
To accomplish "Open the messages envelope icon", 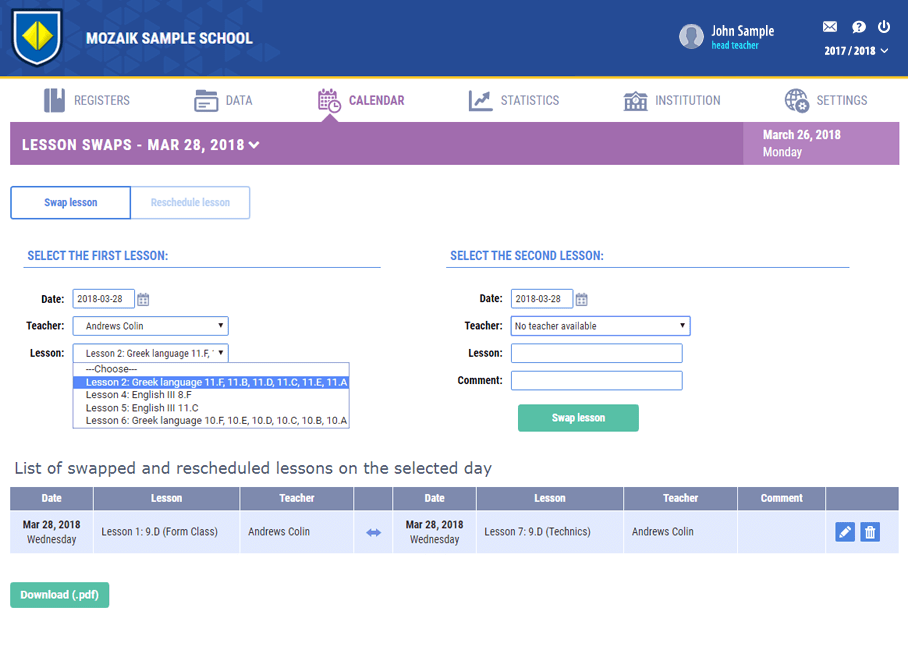I will point(830,27).
